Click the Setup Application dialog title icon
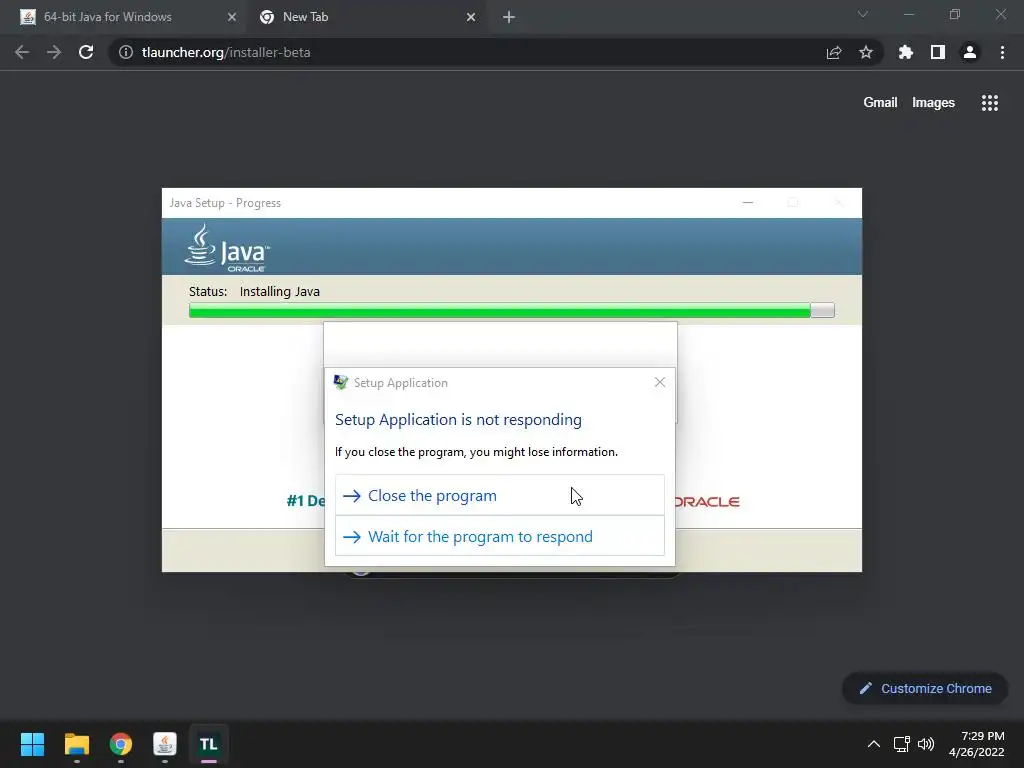 [x=341, y=382]
